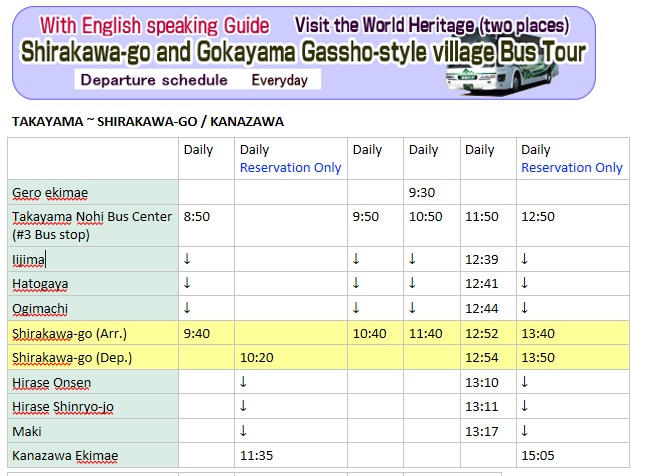This screenshot has height=476, width=658.
Task: Click the 15:05 Kanazawa Ekimae arrival time
Action: point(538,456)
